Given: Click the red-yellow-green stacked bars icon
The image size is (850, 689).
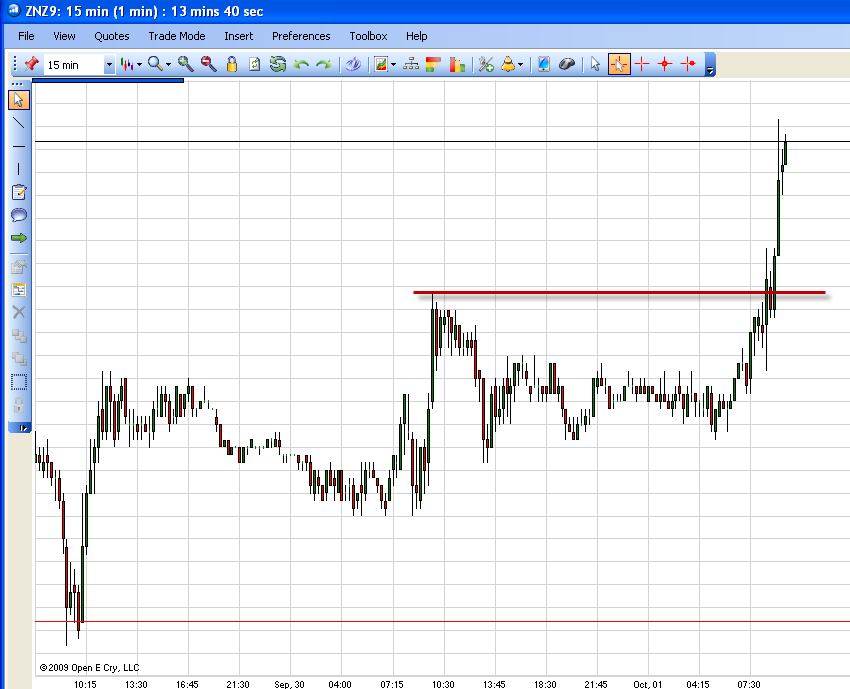Looking at the screenshot, I should 433,64.
